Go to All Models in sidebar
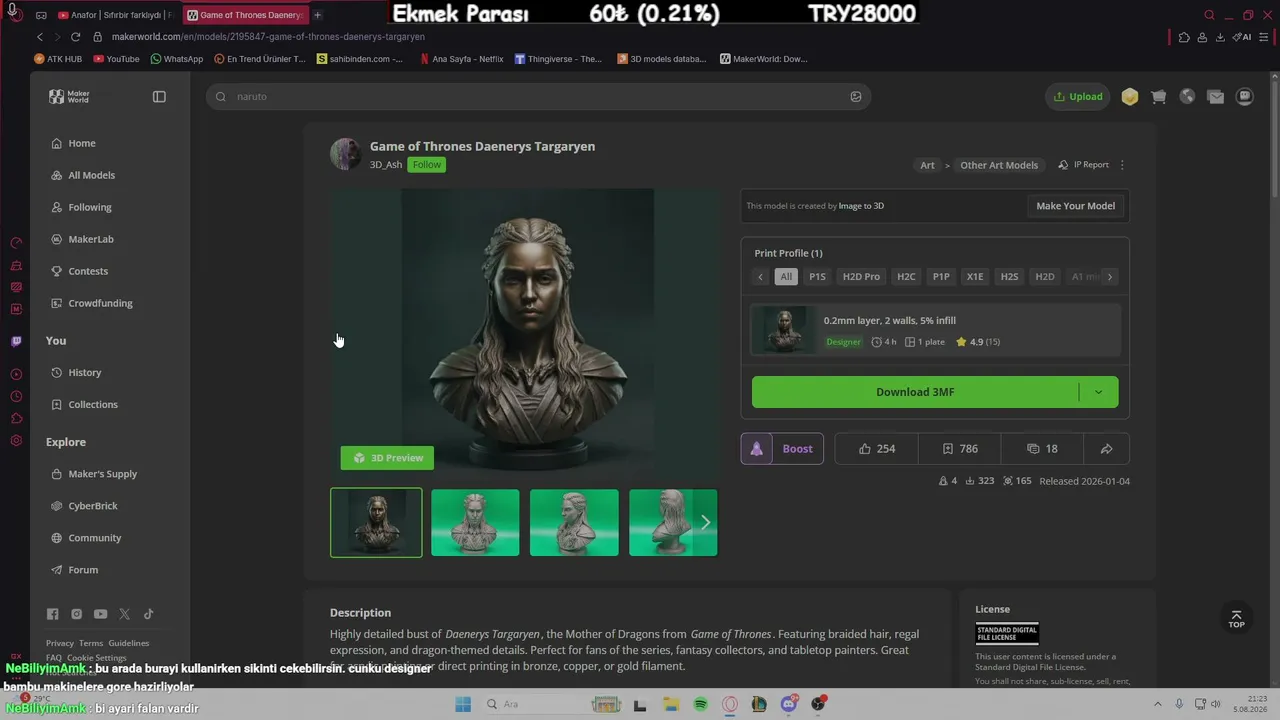 coord(92,175)
